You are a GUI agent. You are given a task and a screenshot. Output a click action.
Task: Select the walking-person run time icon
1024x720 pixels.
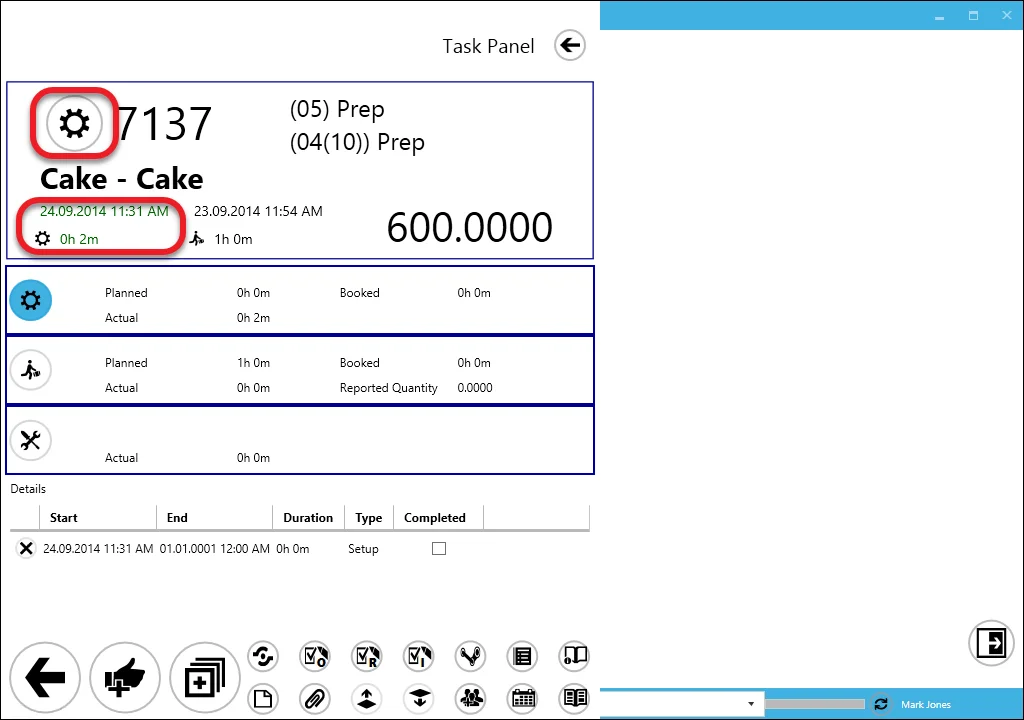tap(31, 370)
